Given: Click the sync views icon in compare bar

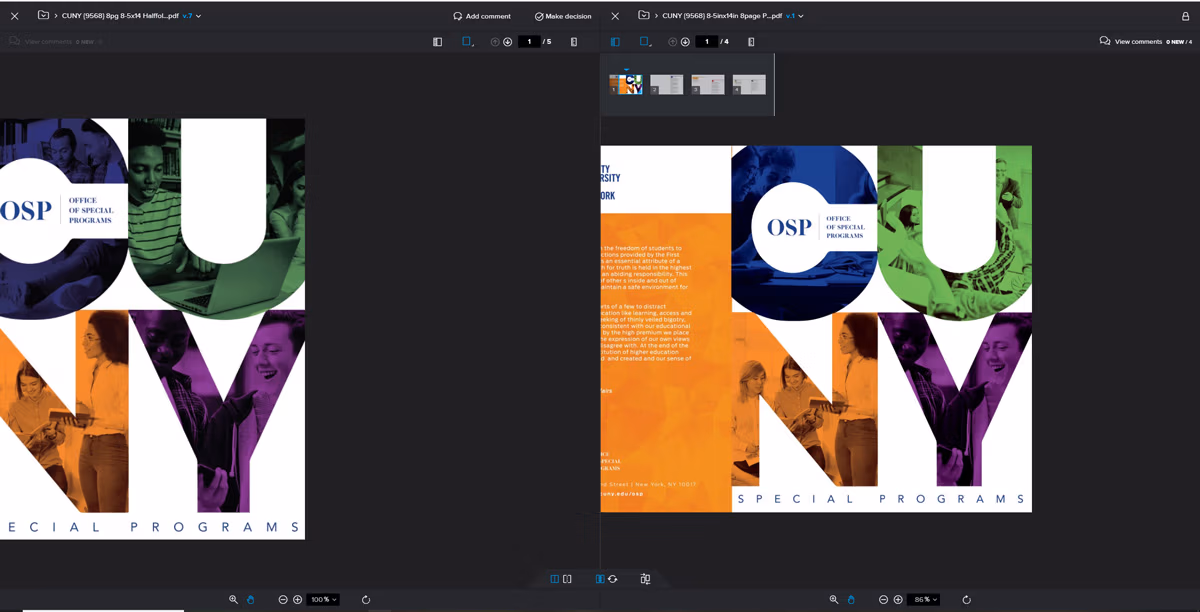Looking at the screenshot, I should 612,579.
